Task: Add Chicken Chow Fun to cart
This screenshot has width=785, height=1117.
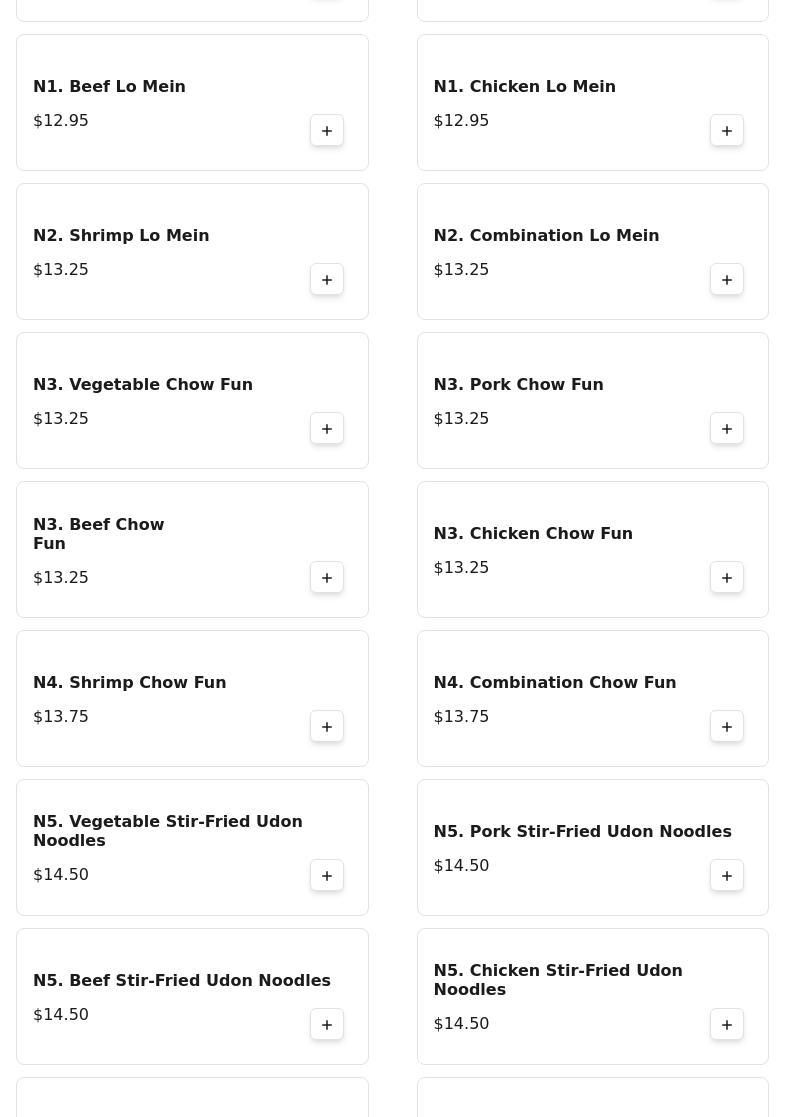Action: [x=727, y=578]
